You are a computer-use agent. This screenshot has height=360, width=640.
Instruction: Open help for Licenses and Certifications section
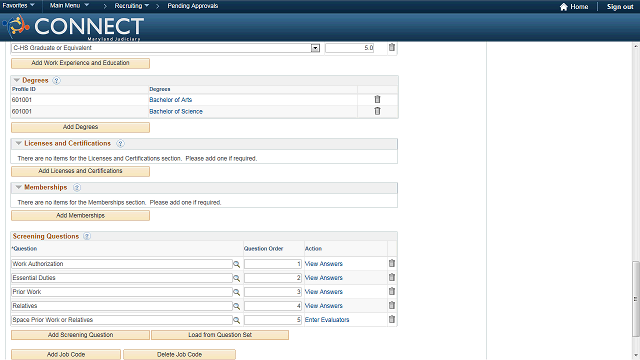120,144
